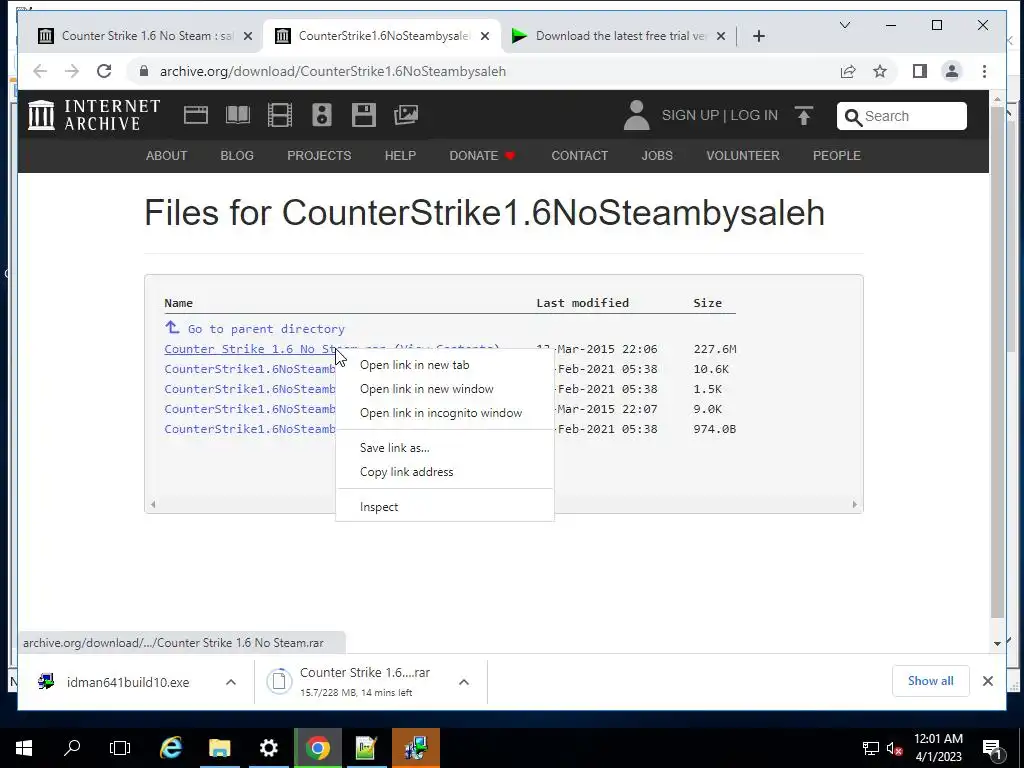
Task: Open the tab search chevron
Action: point(844,25)
